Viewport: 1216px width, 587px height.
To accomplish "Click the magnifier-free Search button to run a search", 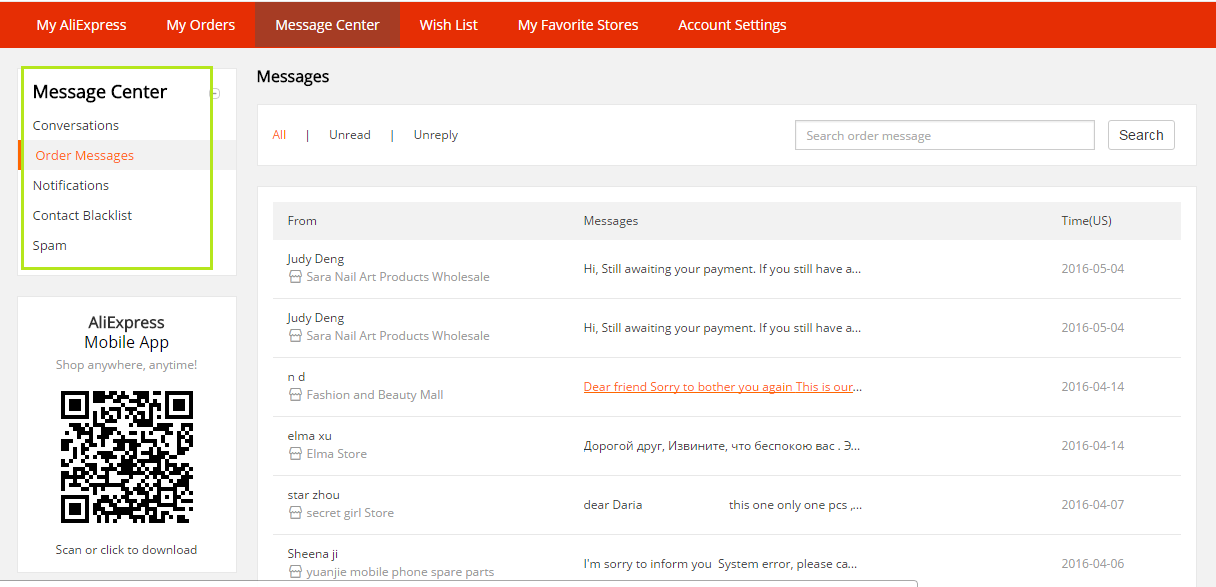I will coord(1140,134).
